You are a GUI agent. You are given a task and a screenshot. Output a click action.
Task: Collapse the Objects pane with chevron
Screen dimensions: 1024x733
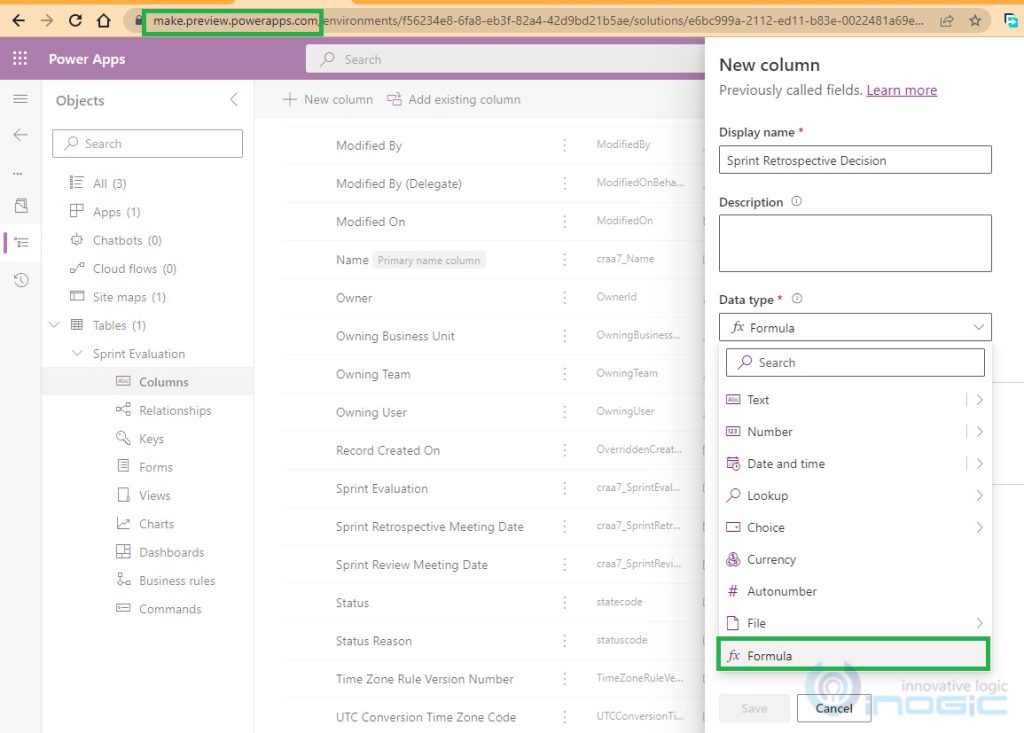click(234, 99)
